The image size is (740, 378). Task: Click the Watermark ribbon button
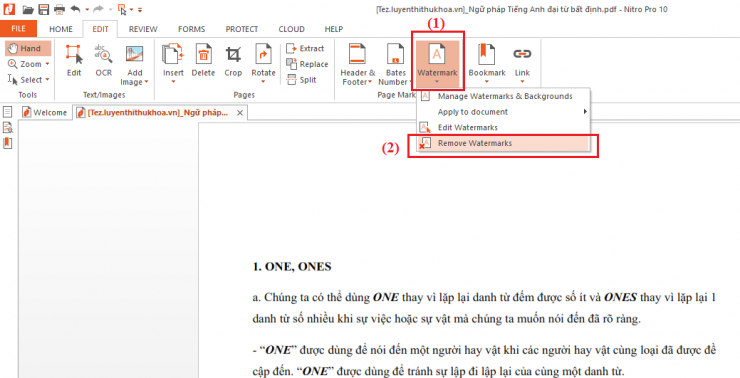[437, 64]
